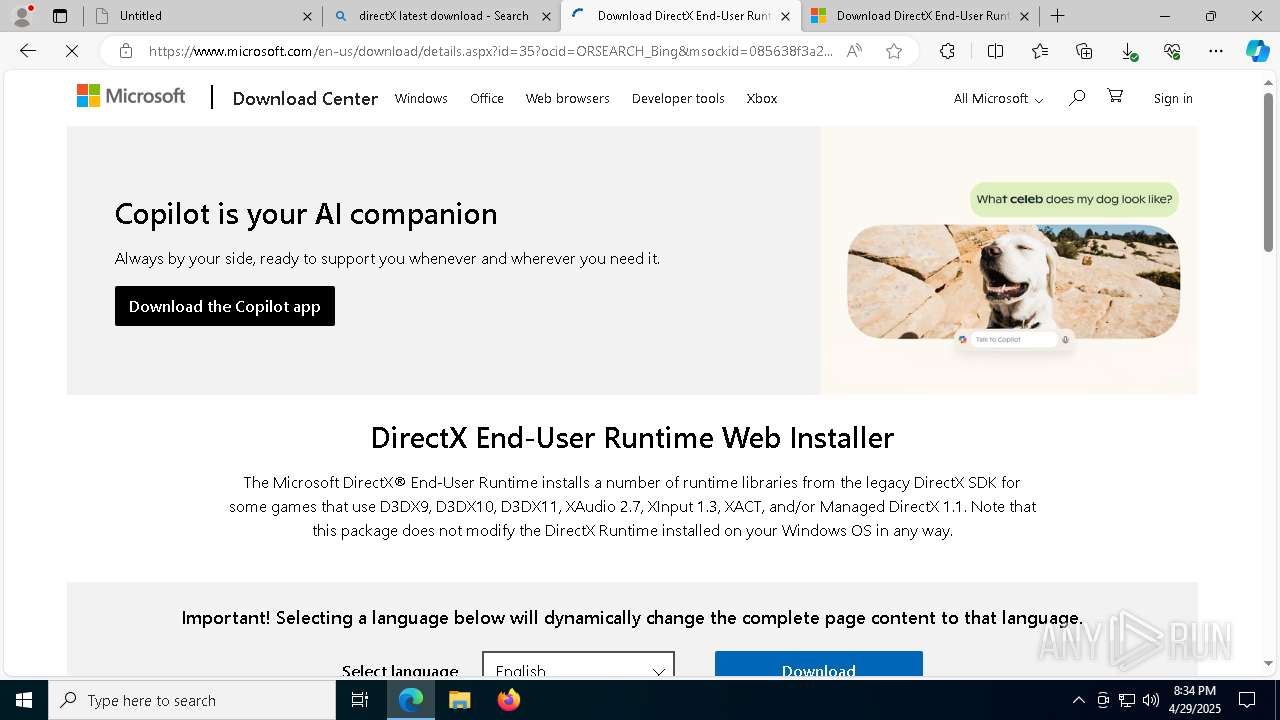This screenshot has width=1280, height=720.
Task: Open Browser essentials heart icon
Action: pyautogui.click(x=1172, y=51)
